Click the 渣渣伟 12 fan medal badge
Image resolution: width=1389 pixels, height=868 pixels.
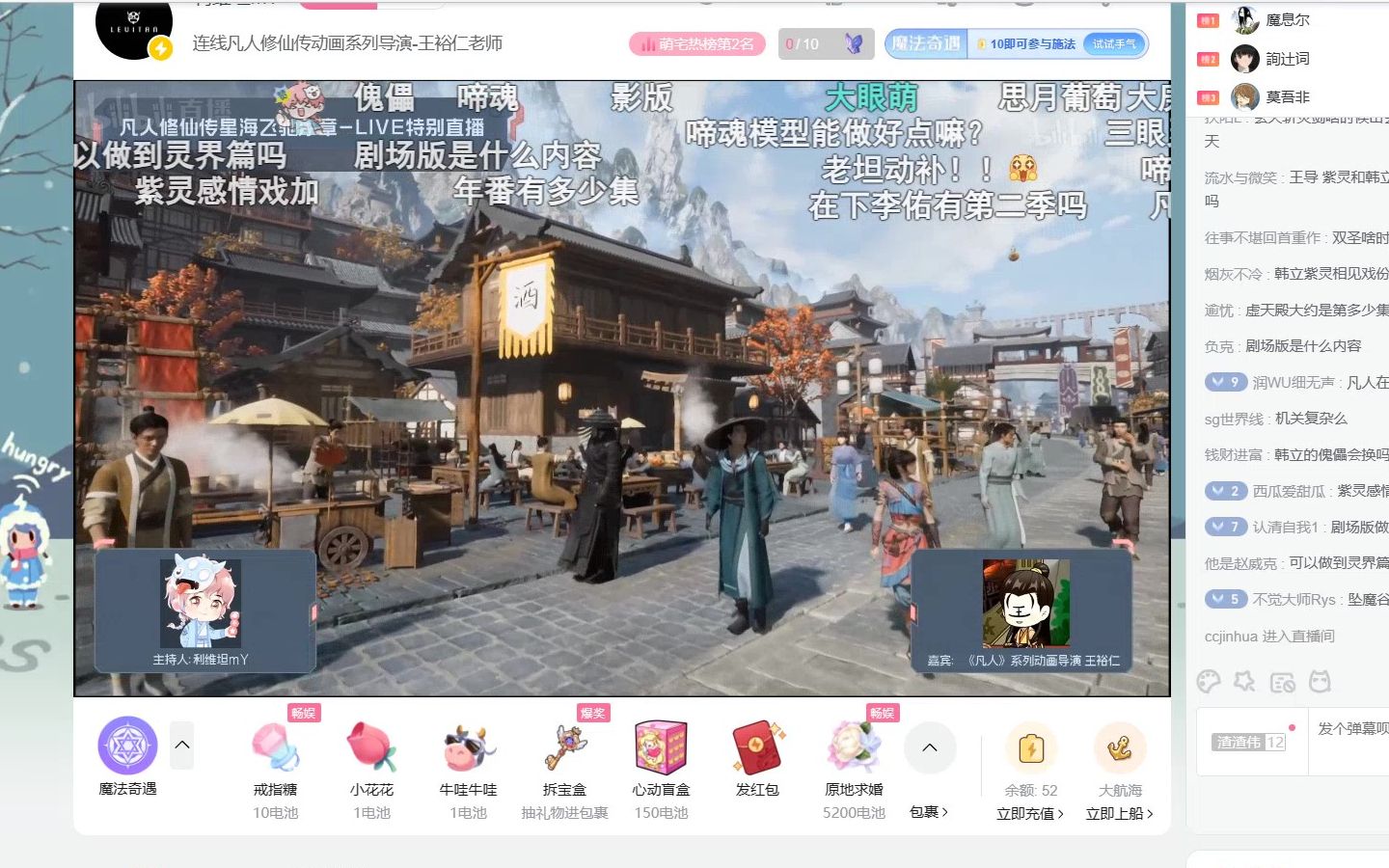[1249, 742]
